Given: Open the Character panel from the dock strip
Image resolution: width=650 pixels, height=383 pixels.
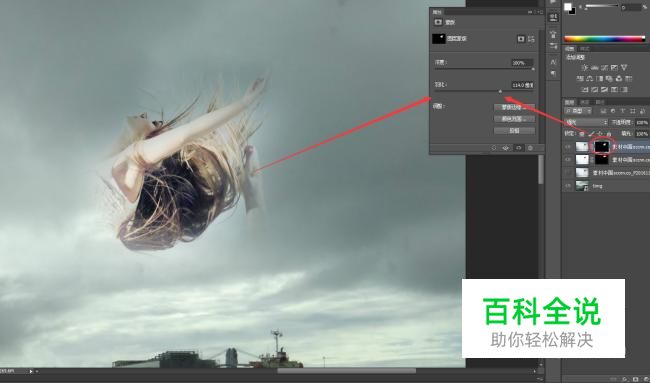Looking at the screenshot, I should click(x=553, y=61).
